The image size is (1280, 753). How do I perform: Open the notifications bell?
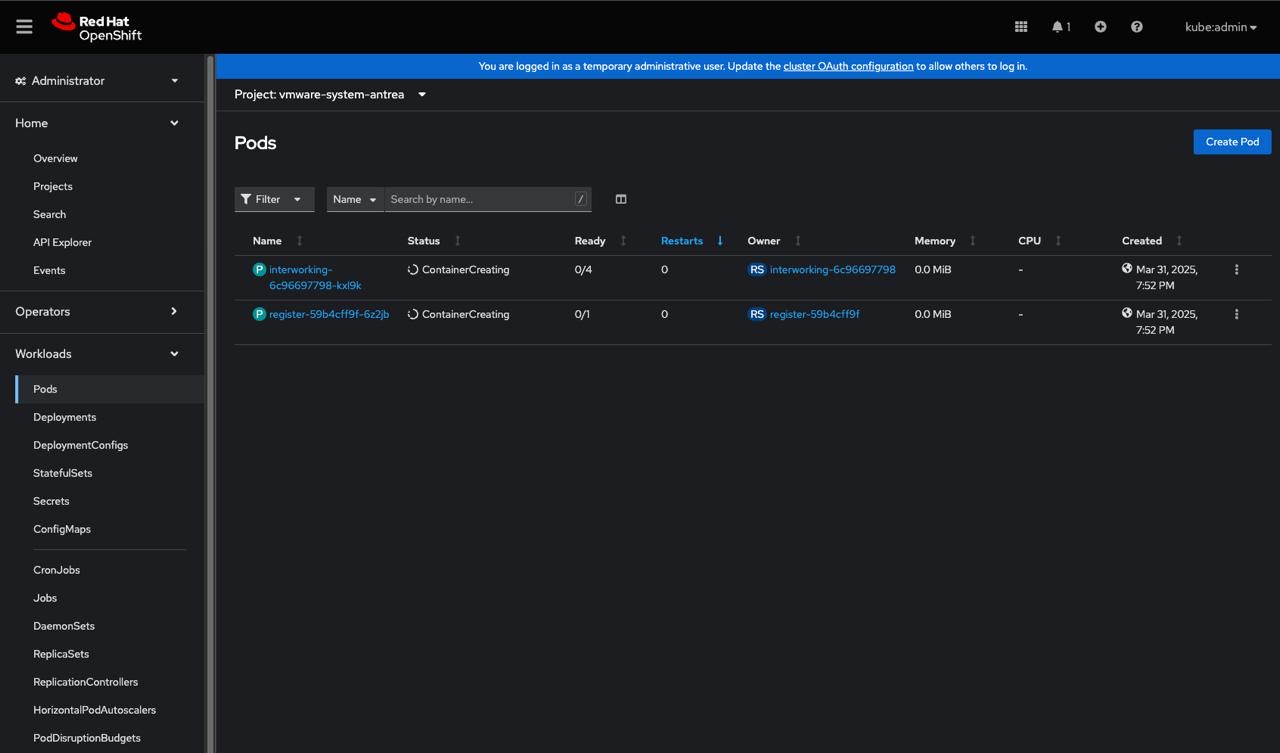point(1061,27)
